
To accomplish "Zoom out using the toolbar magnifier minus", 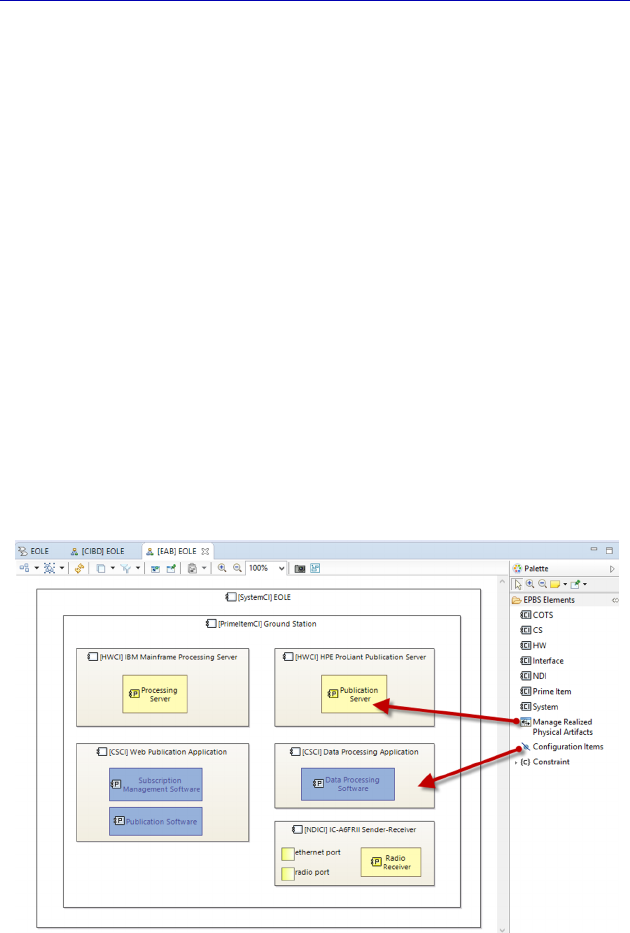I will click(237, 568).
